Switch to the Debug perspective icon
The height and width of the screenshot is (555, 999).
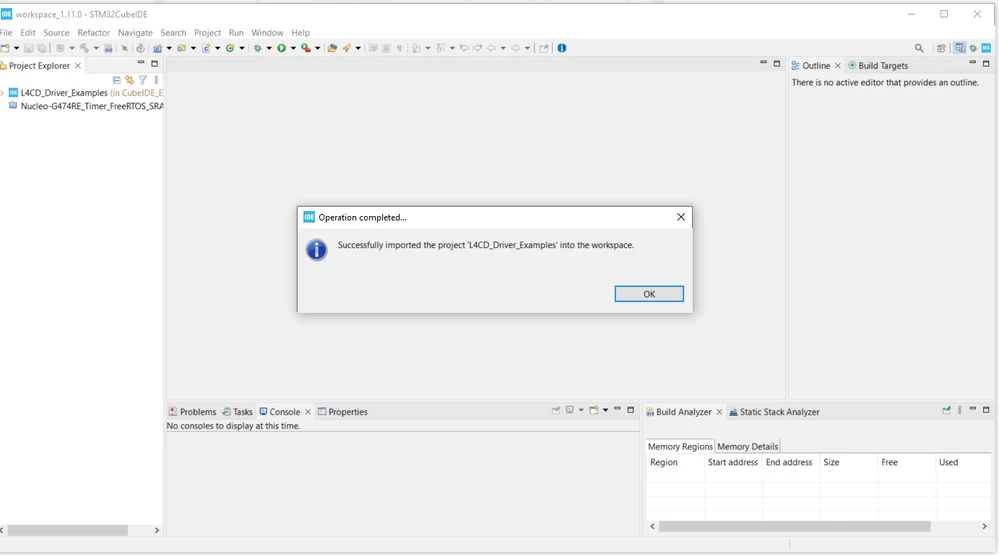pos(973,48)
